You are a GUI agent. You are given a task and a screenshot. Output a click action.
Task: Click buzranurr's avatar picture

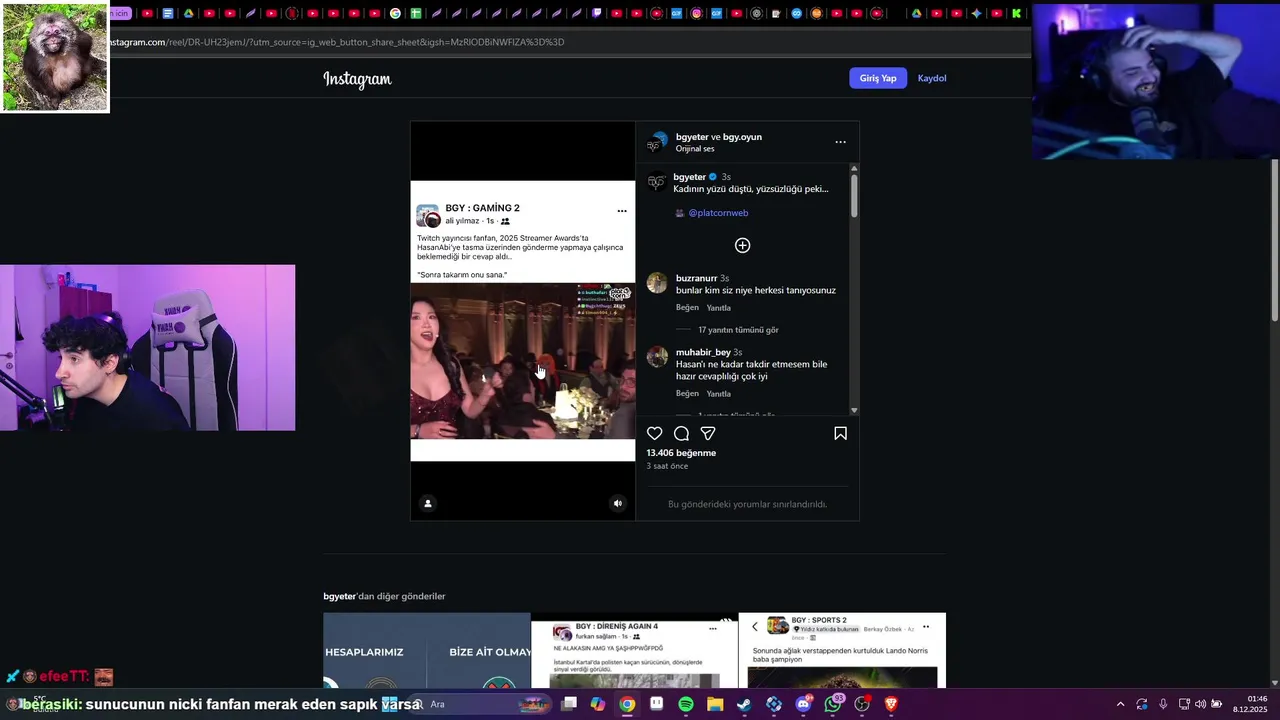tap(657, 282)
